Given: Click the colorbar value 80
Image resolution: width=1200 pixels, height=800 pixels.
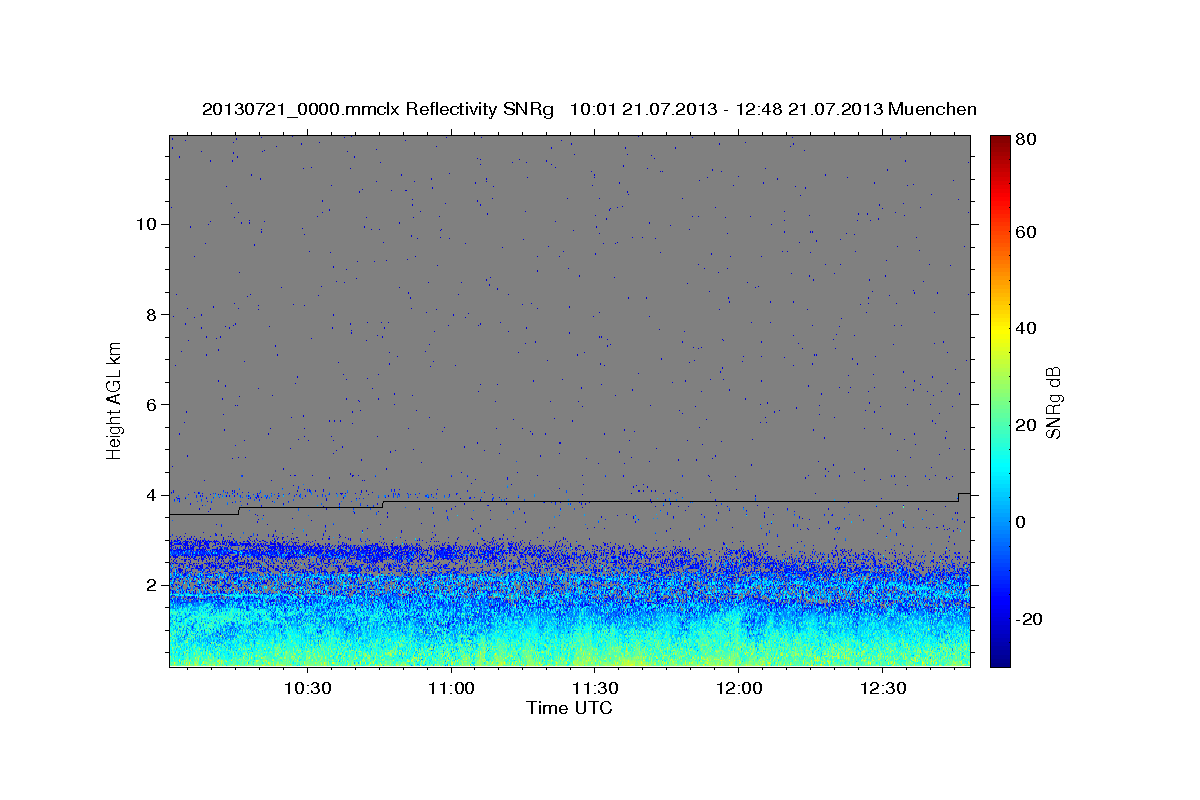Looking at the screenshot, I should 1028,140.
